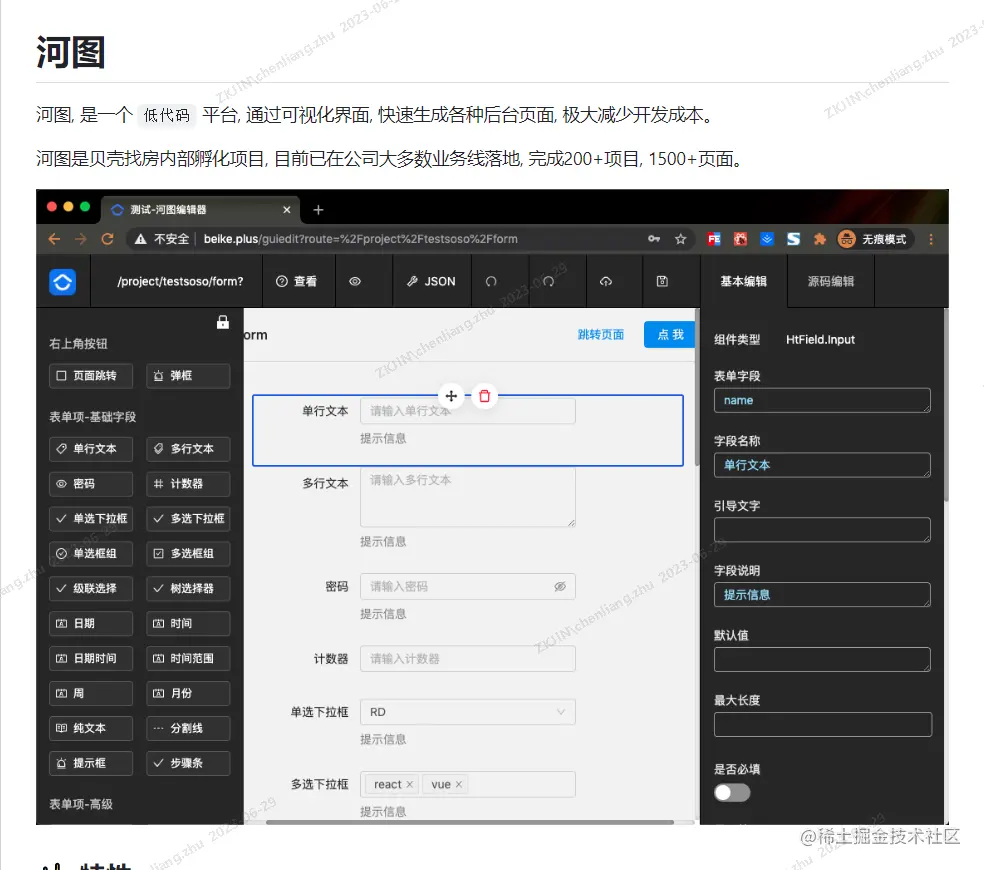Add the 级联选择 component
Viewport: 984px width, 870px height.
point(91,589)
